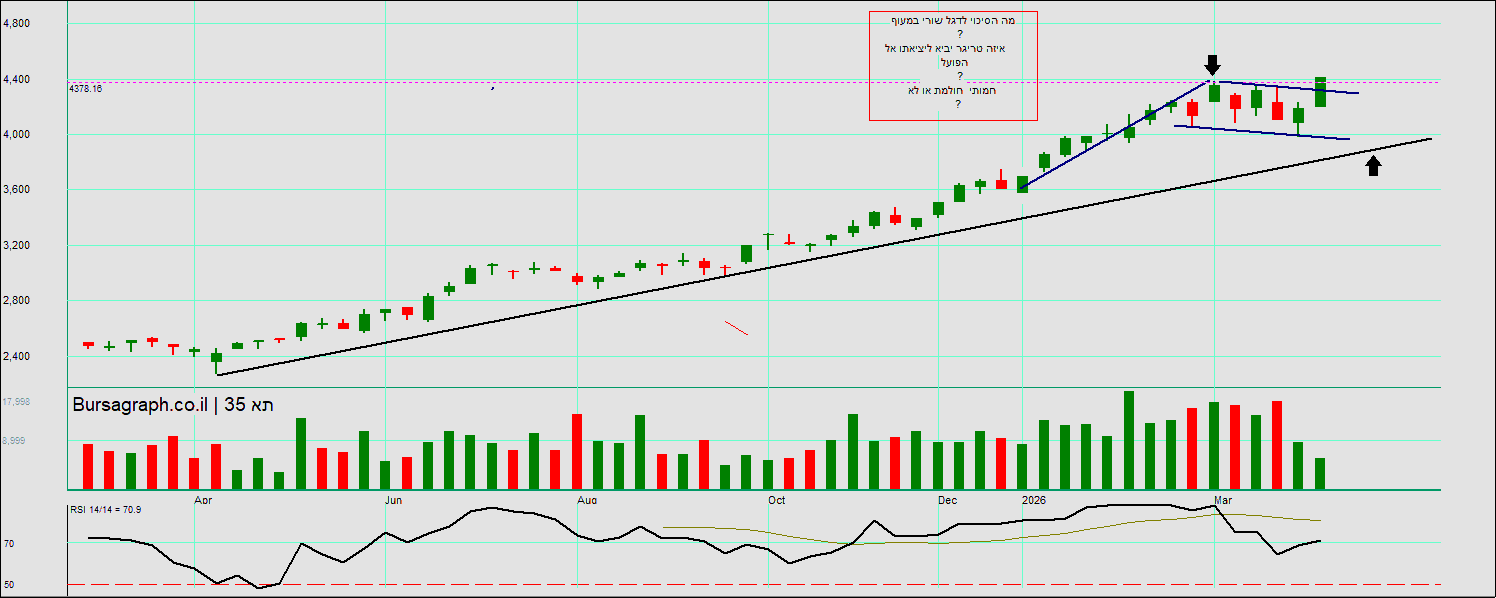Select the 4378.16 price level value
This screenshot has height=598, width=1496.
click(x=85, y=89)
